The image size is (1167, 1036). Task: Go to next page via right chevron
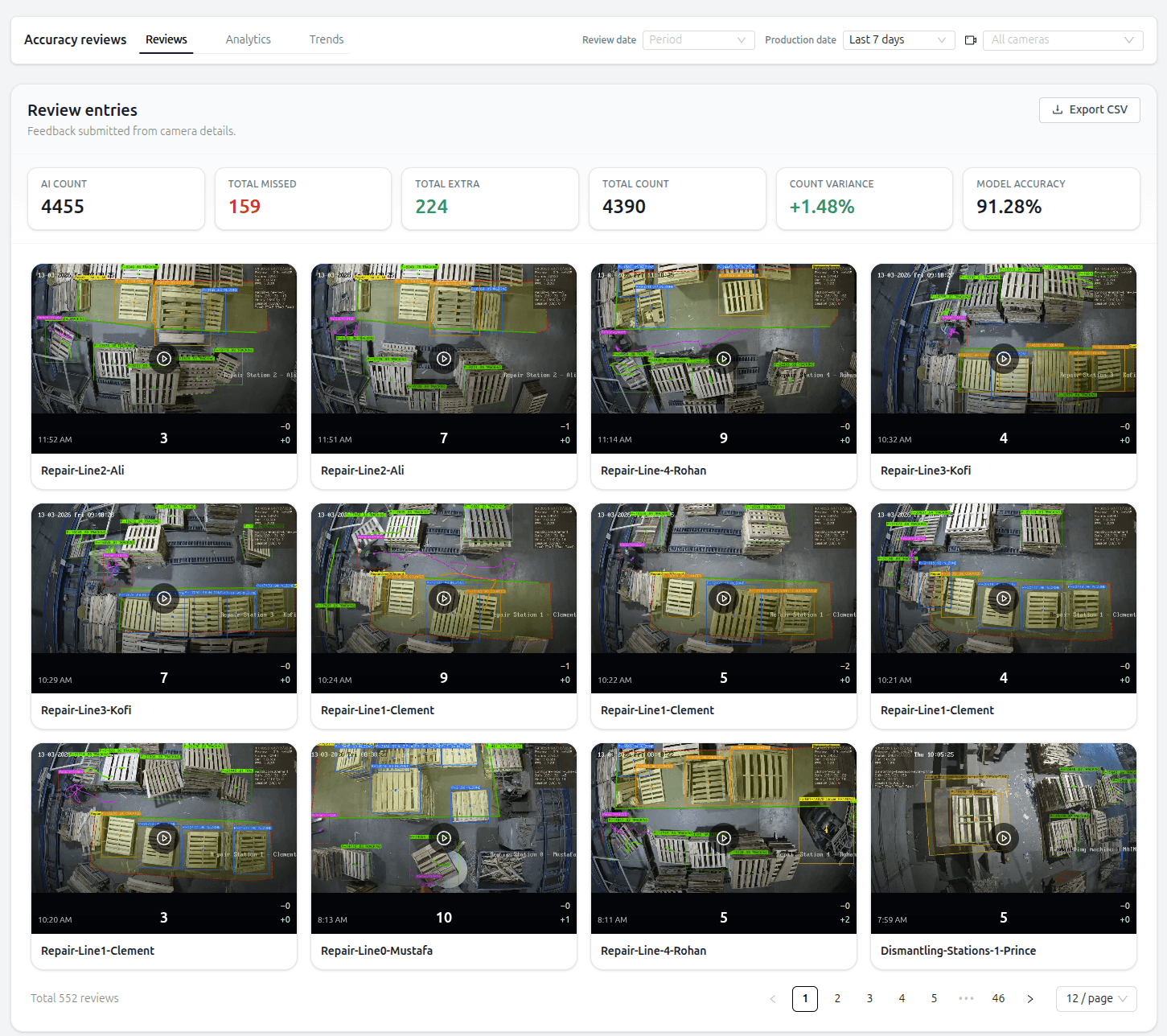(x=1030, y=998)
